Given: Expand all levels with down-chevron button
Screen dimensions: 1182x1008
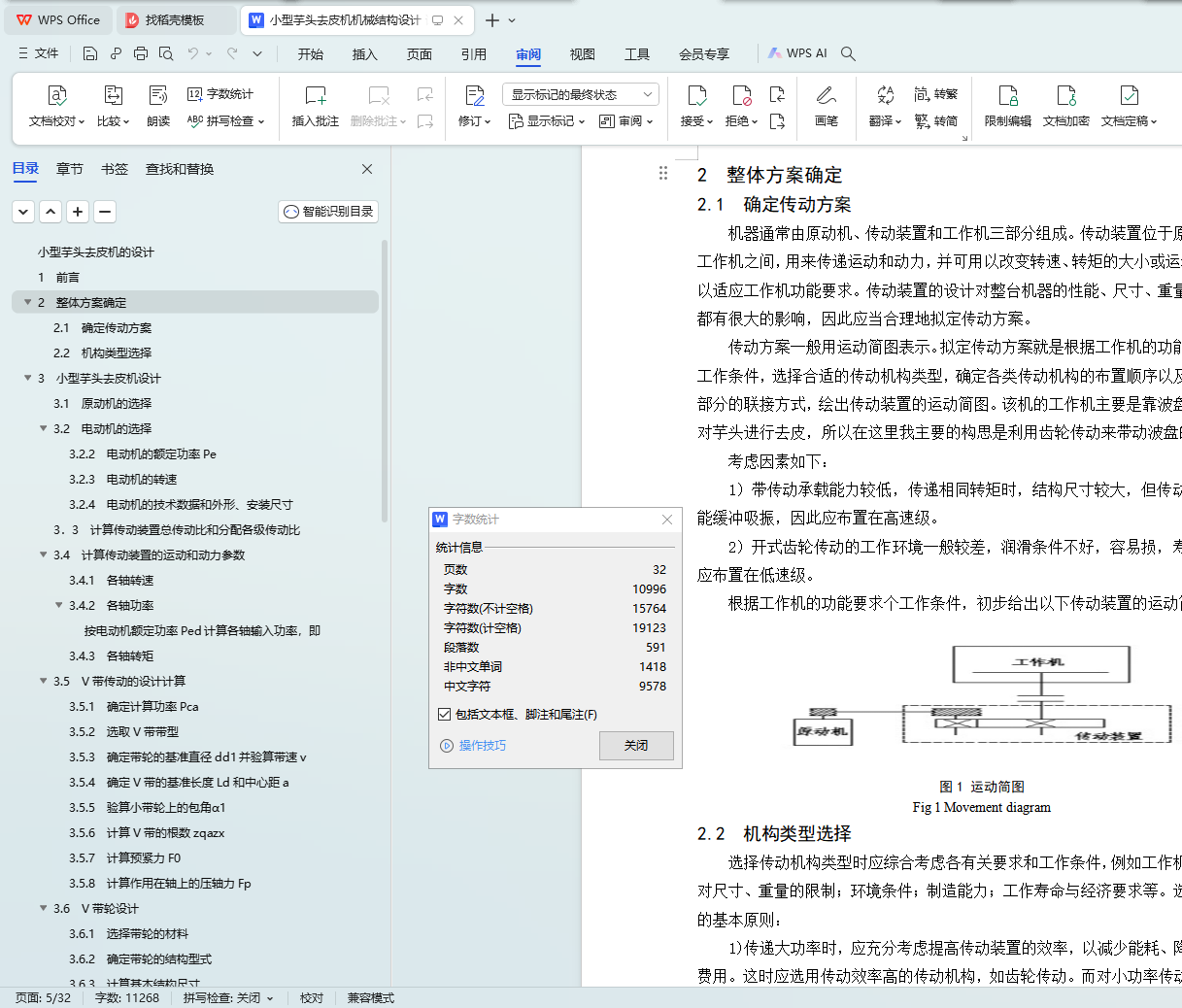Looking at the screenshot, I should [x=23, y=212].
